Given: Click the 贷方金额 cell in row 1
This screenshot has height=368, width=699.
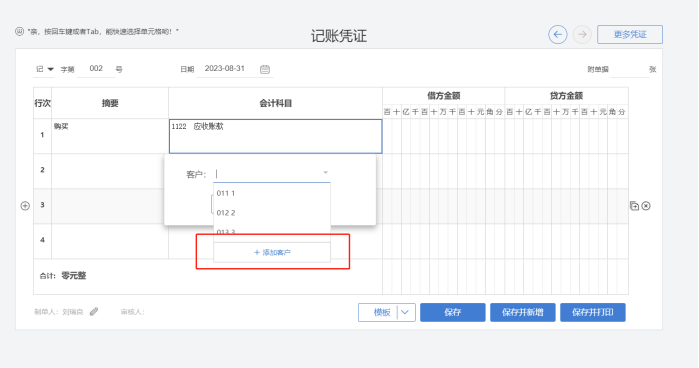Looking at the screenshot, I should coord(566,136).
